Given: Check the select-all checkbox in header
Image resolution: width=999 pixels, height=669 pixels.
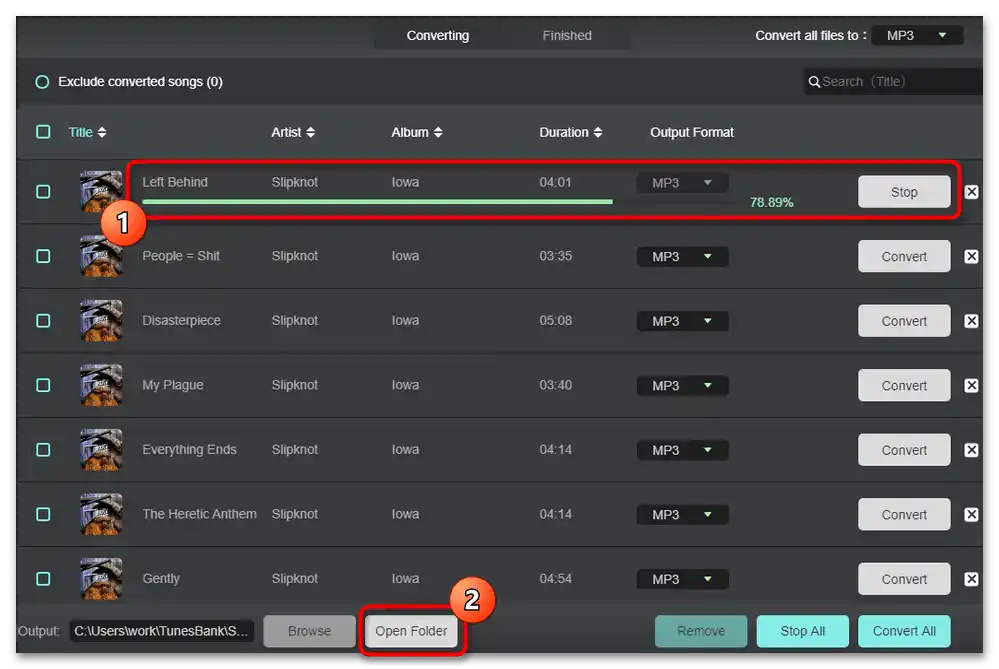Looking at the screenshot, I should point(43,132).
